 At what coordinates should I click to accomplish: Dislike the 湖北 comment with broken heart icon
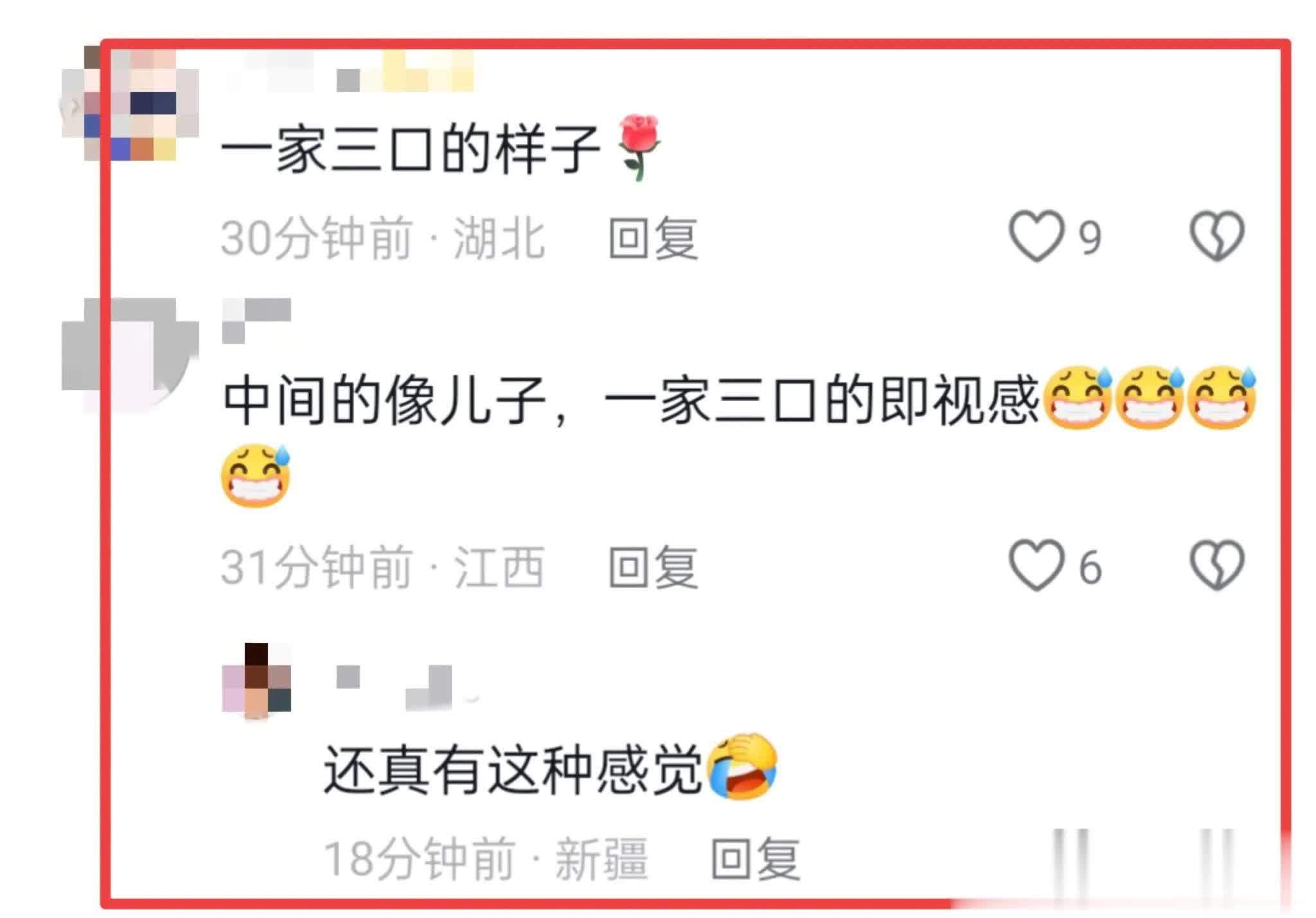coord(1217,236)
